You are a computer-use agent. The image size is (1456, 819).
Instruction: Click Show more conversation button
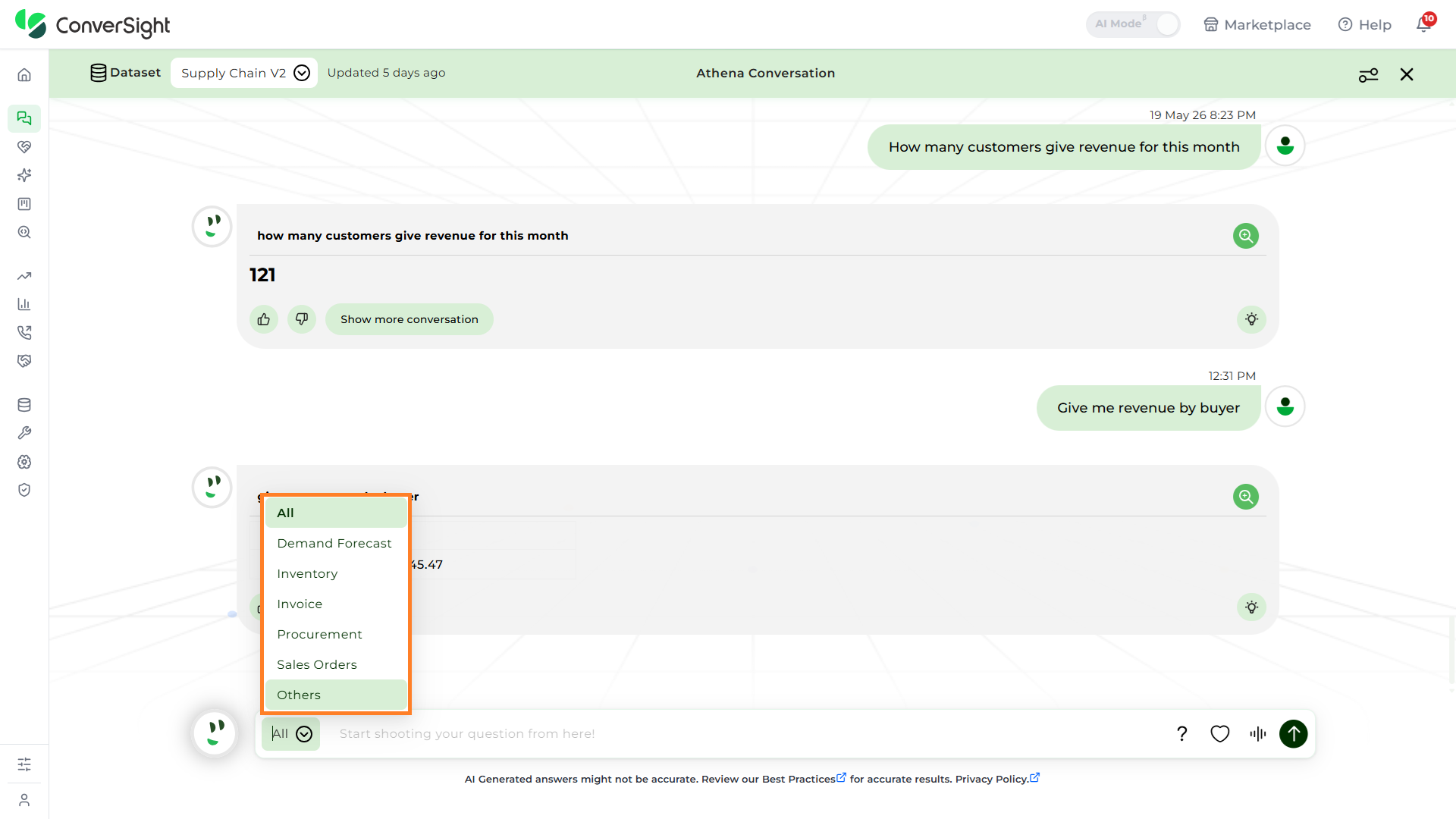pyautogui.click(x=409, y=319)
